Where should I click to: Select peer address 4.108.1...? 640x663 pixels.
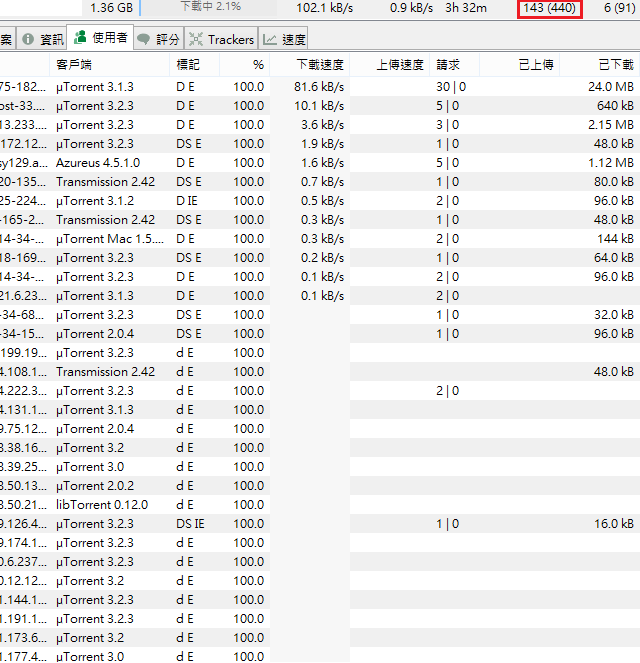(23, 372)
